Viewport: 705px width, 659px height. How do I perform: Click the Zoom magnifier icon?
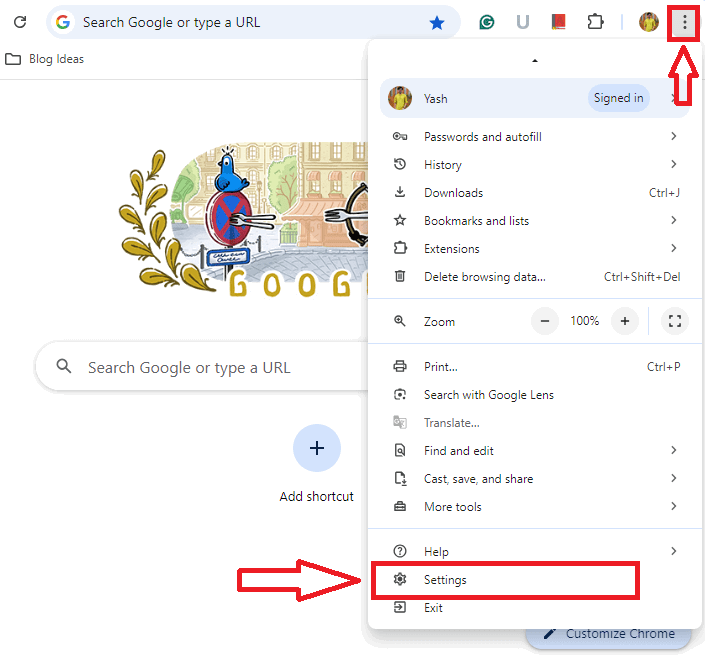[x=400, y=321]
